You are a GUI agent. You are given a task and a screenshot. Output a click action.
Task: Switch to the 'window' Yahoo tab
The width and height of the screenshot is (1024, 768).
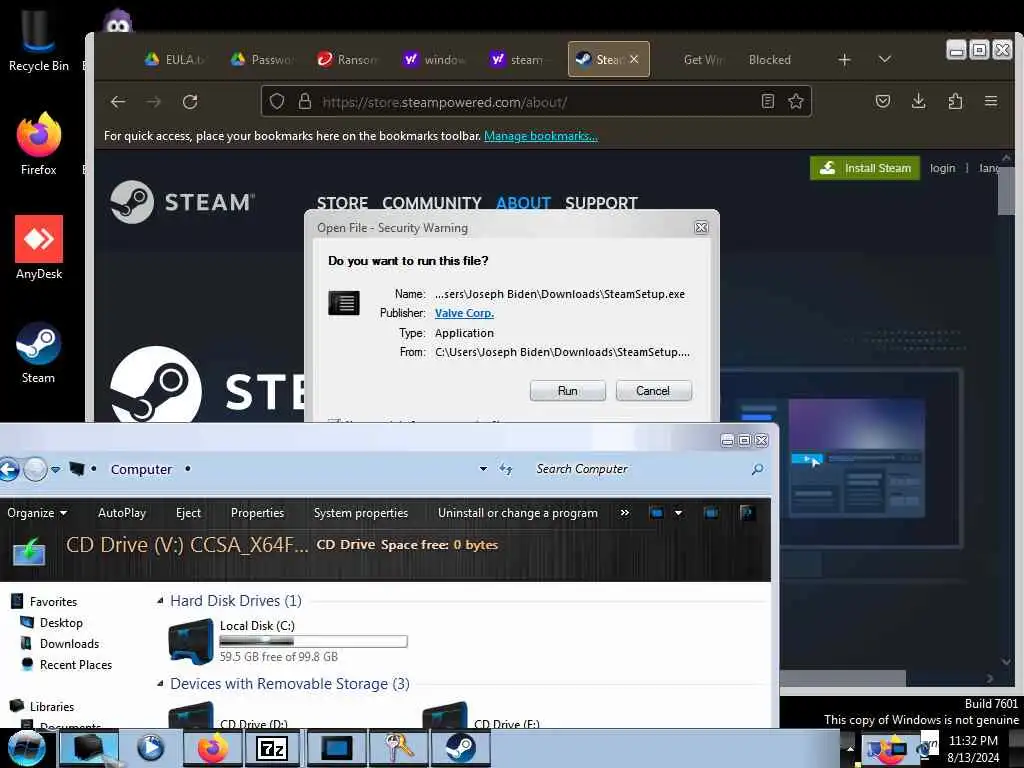[x=434, y=59]
